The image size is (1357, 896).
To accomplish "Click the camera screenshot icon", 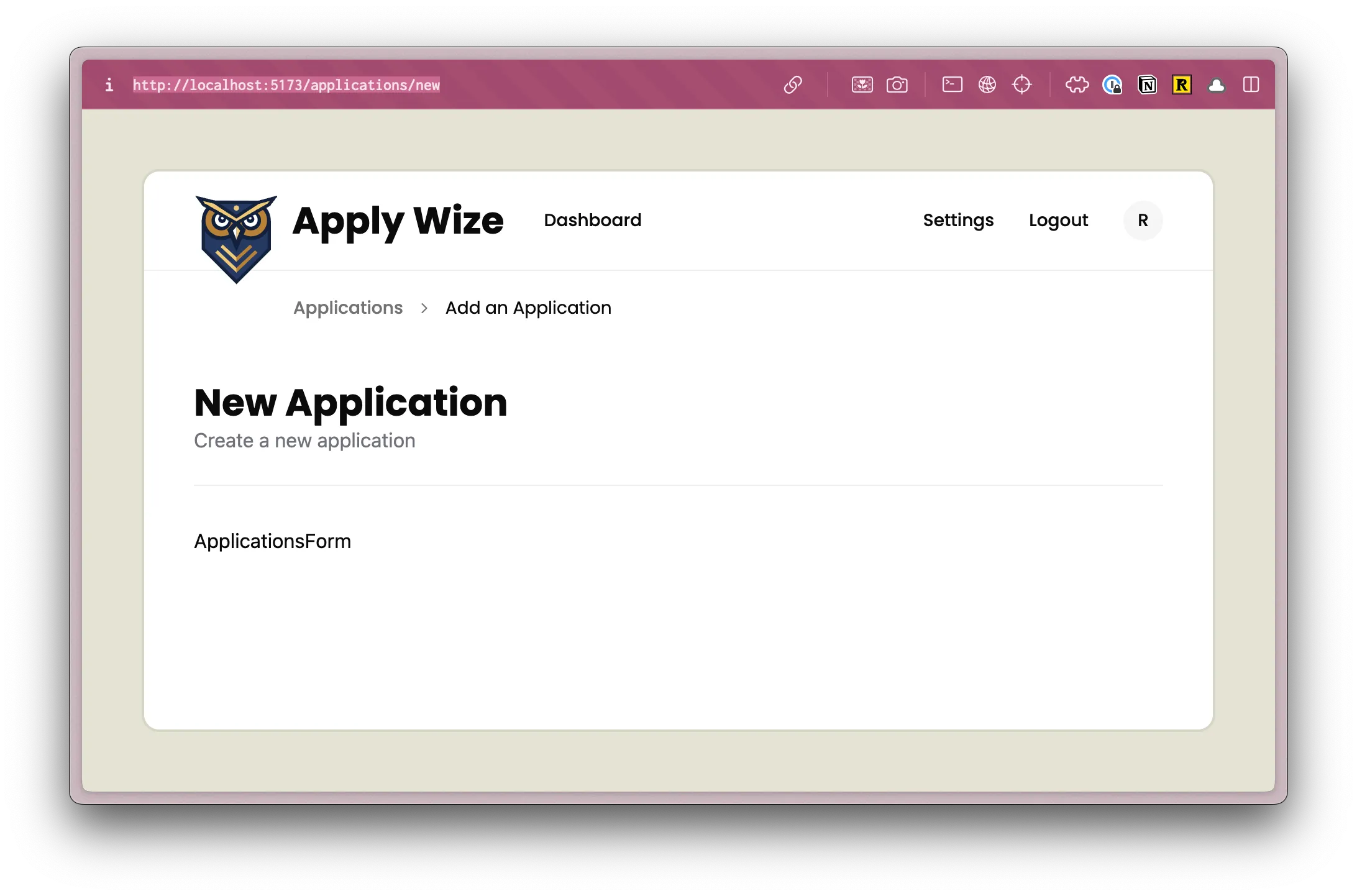I will 897,85.
